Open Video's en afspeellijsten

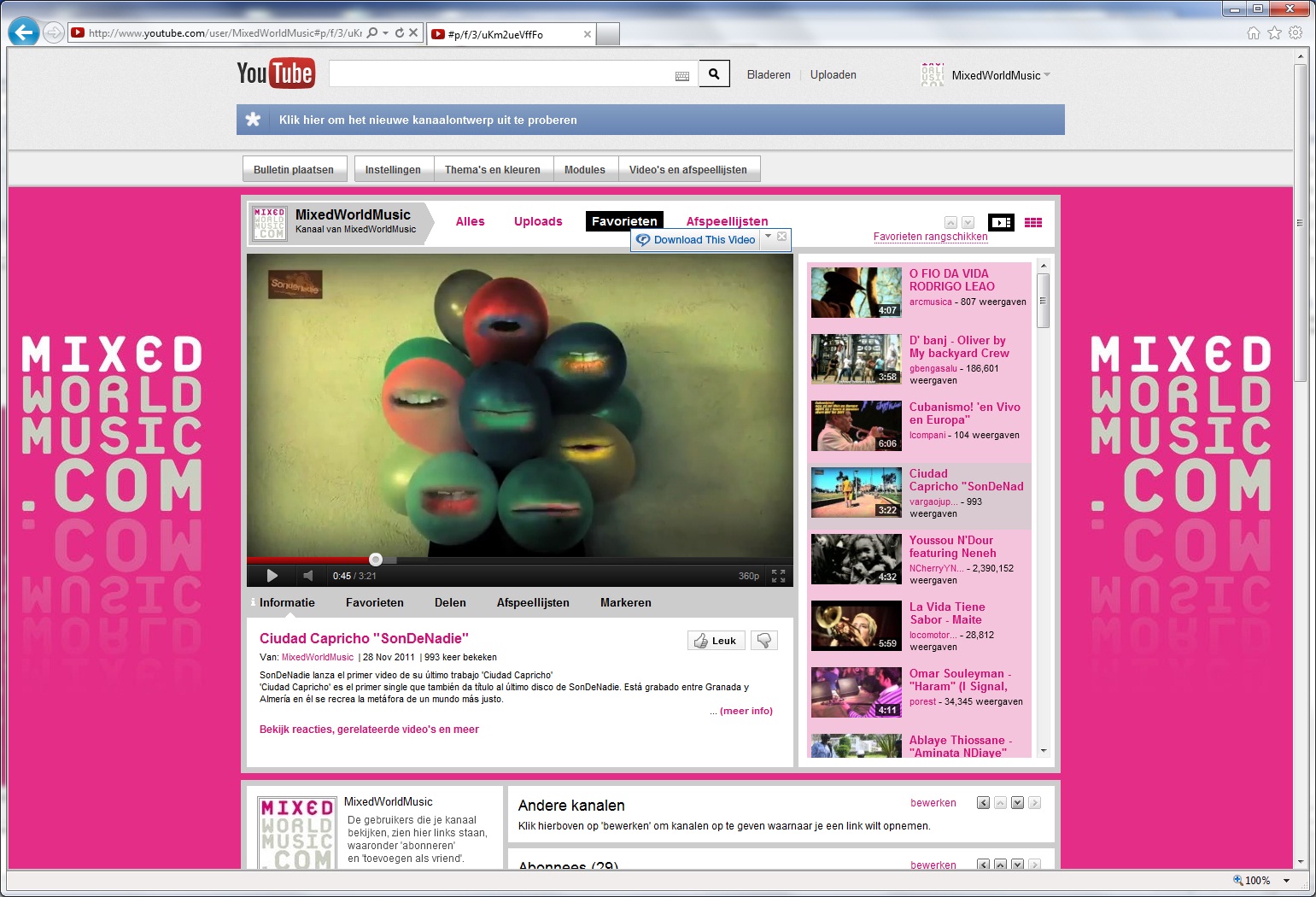coord(688,169)
